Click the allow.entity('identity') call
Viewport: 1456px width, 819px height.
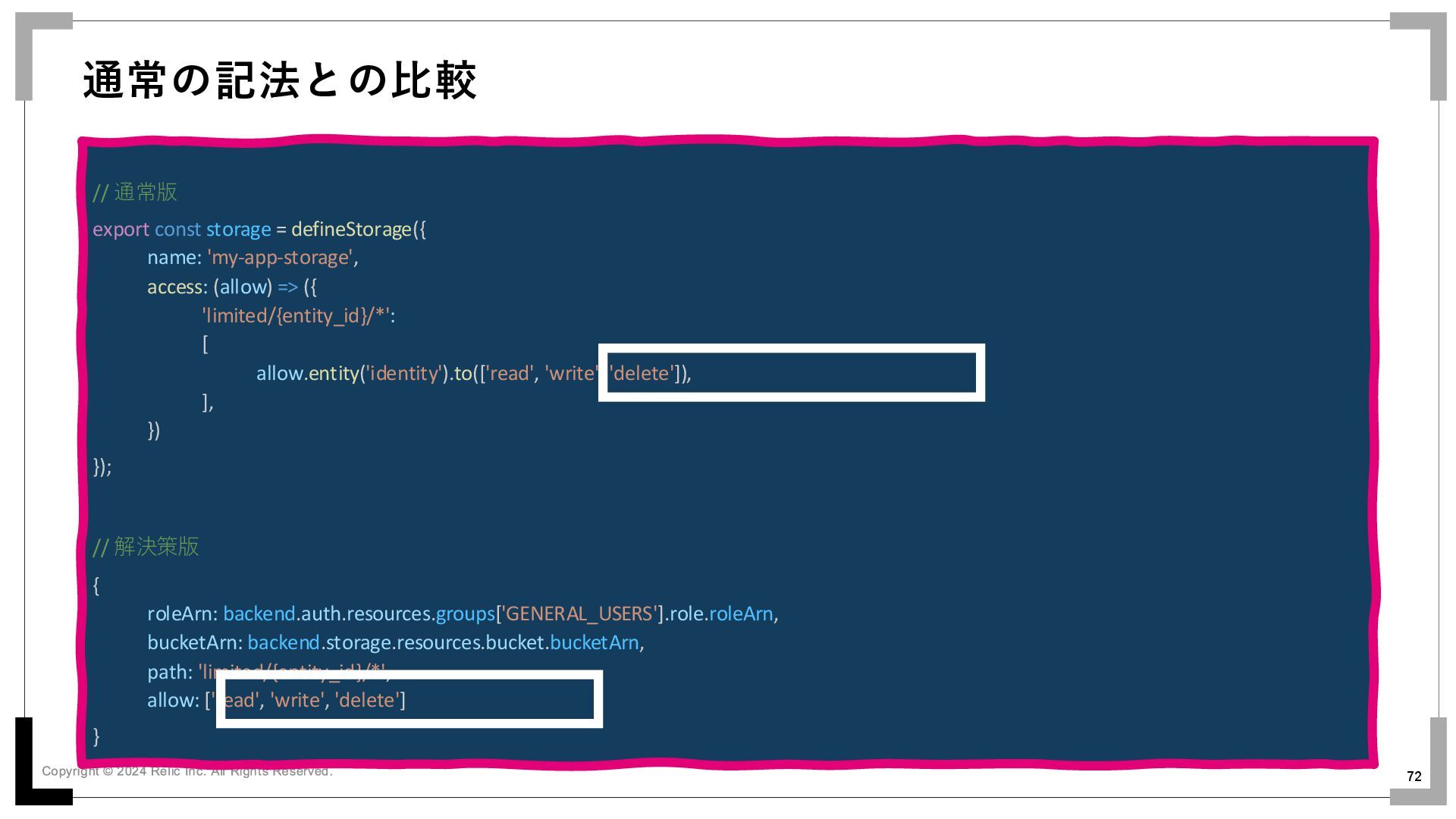click(x=352, y=374)
